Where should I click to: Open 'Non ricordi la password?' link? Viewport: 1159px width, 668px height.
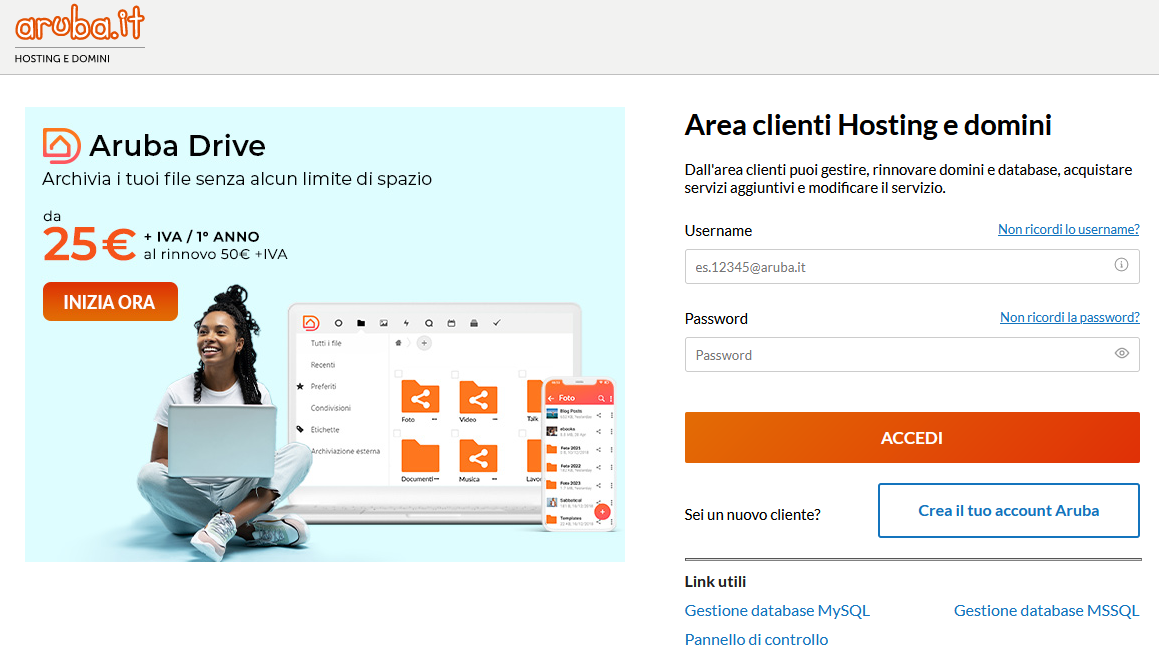(x=1070, y=317)
